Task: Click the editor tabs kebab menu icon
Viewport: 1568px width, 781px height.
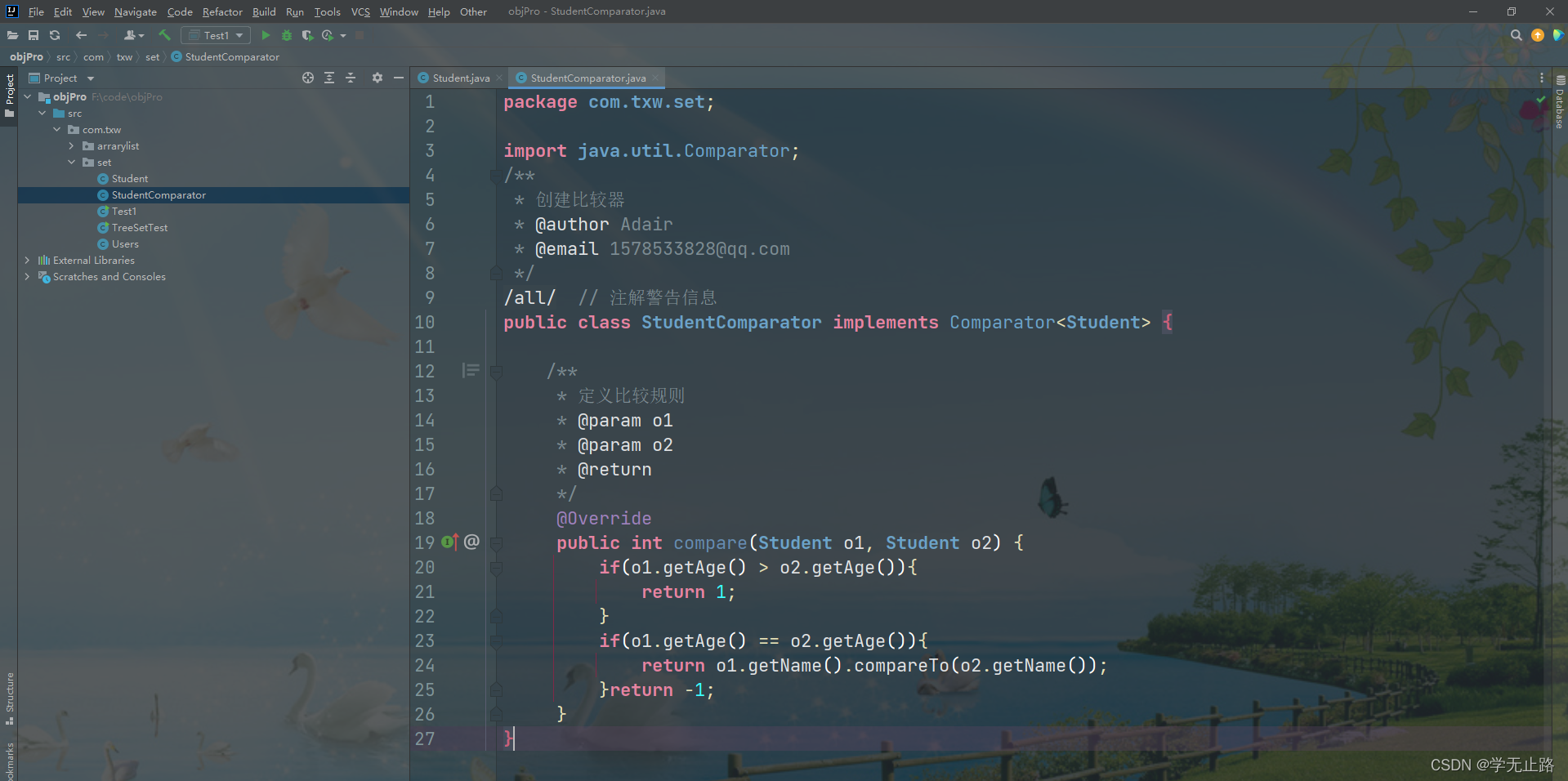Action: coord(1542,78)
